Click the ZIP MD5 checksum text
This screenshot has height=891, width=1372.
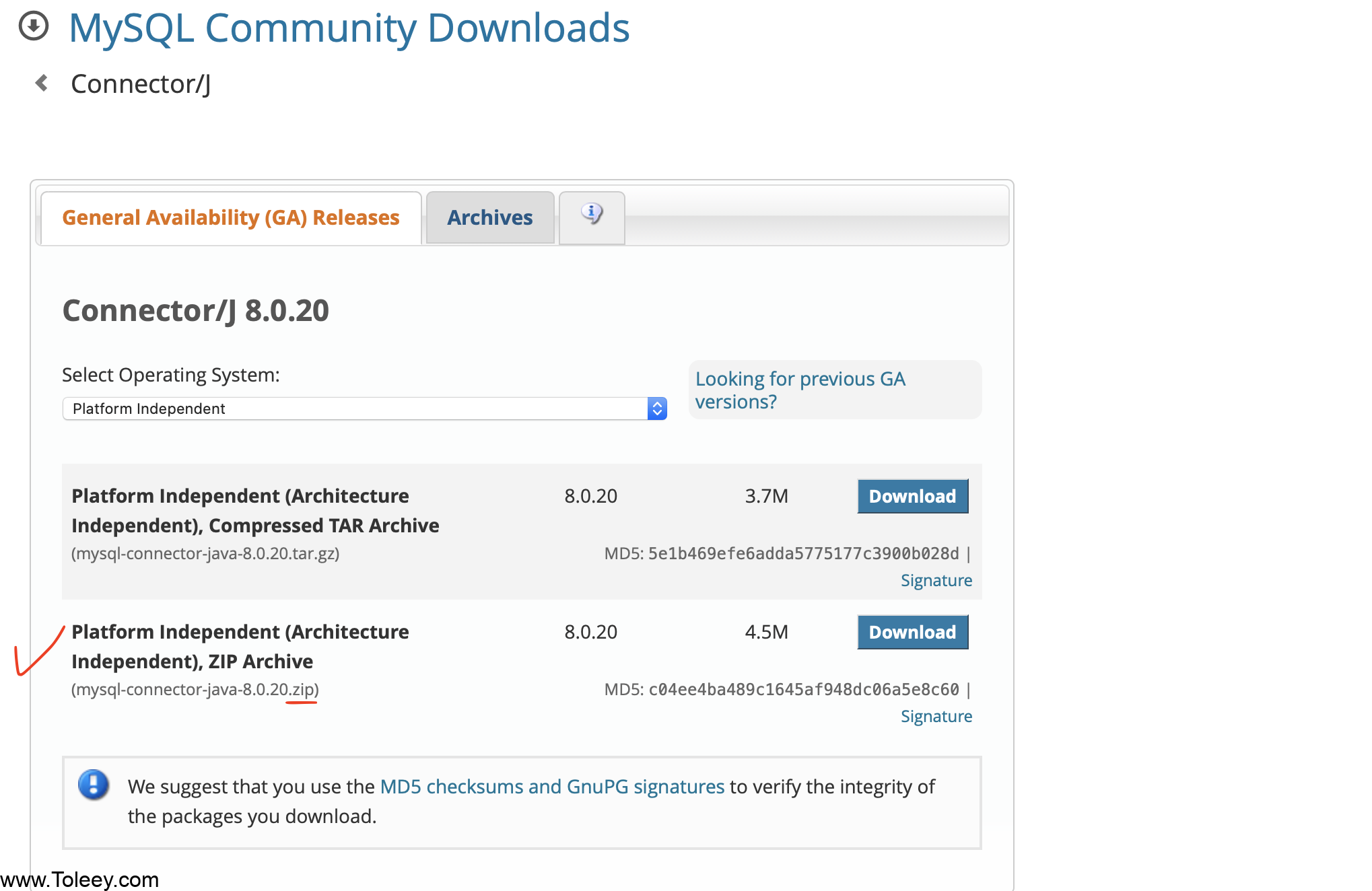(802, 689)
